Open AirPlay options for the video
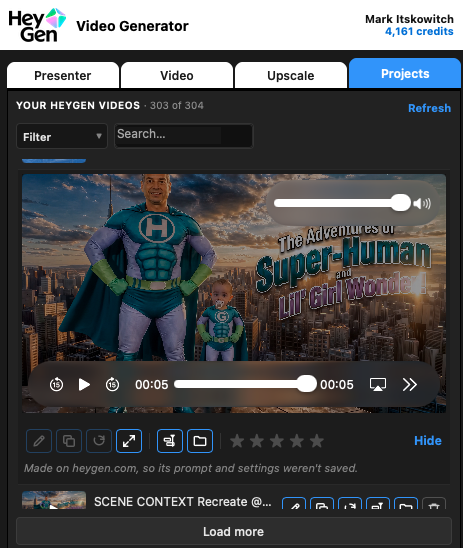Viewport: 463px width, 548px height. (x=378, y=384)
